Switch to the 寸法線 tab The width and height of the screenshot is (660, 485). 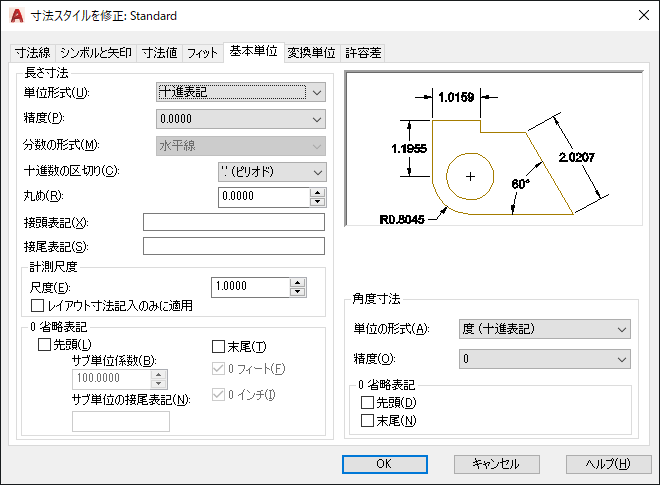point(32,53)
